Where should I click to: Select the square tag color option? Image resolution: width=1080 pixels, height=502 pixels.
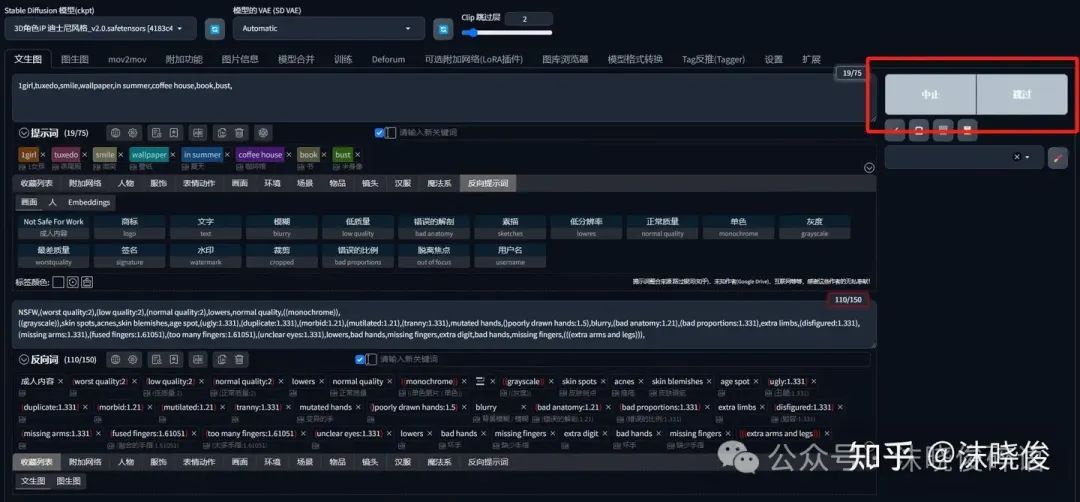59,282
